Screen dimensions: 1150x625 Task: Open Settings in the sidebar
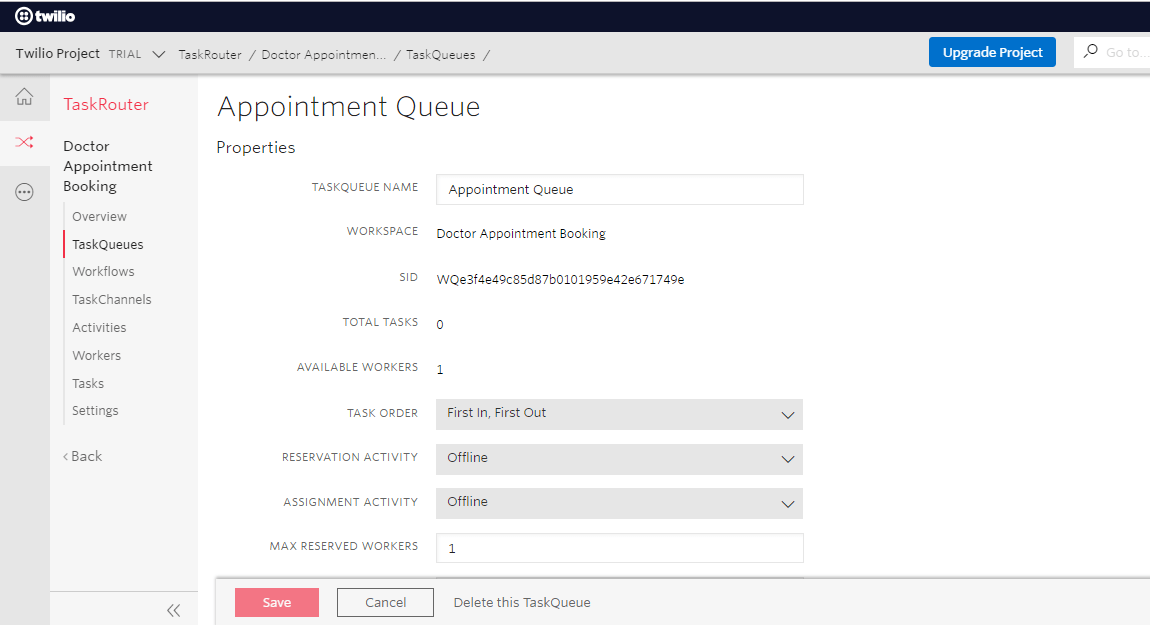tap(94, 410)
